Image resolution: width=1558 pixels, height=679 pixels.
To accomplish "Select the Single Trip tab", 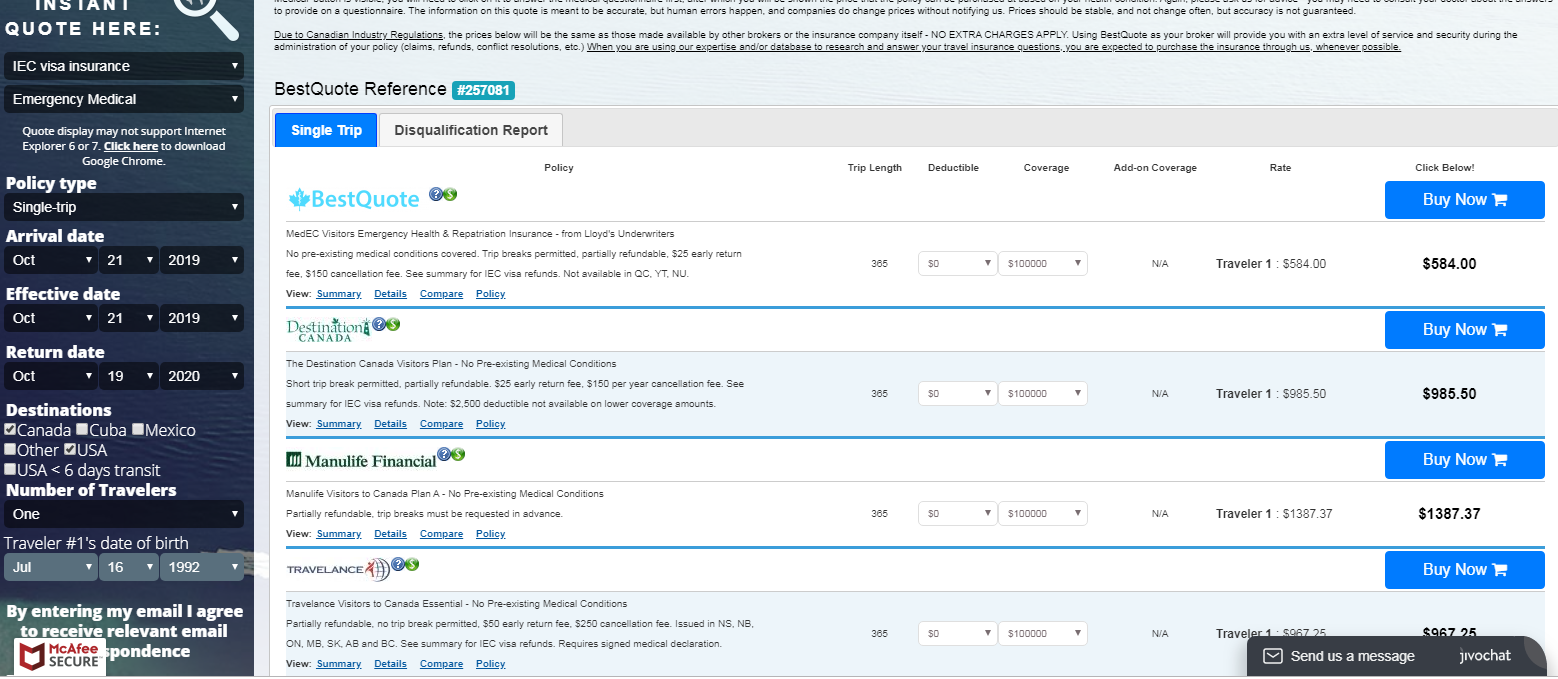I will [x=326, y=130].
